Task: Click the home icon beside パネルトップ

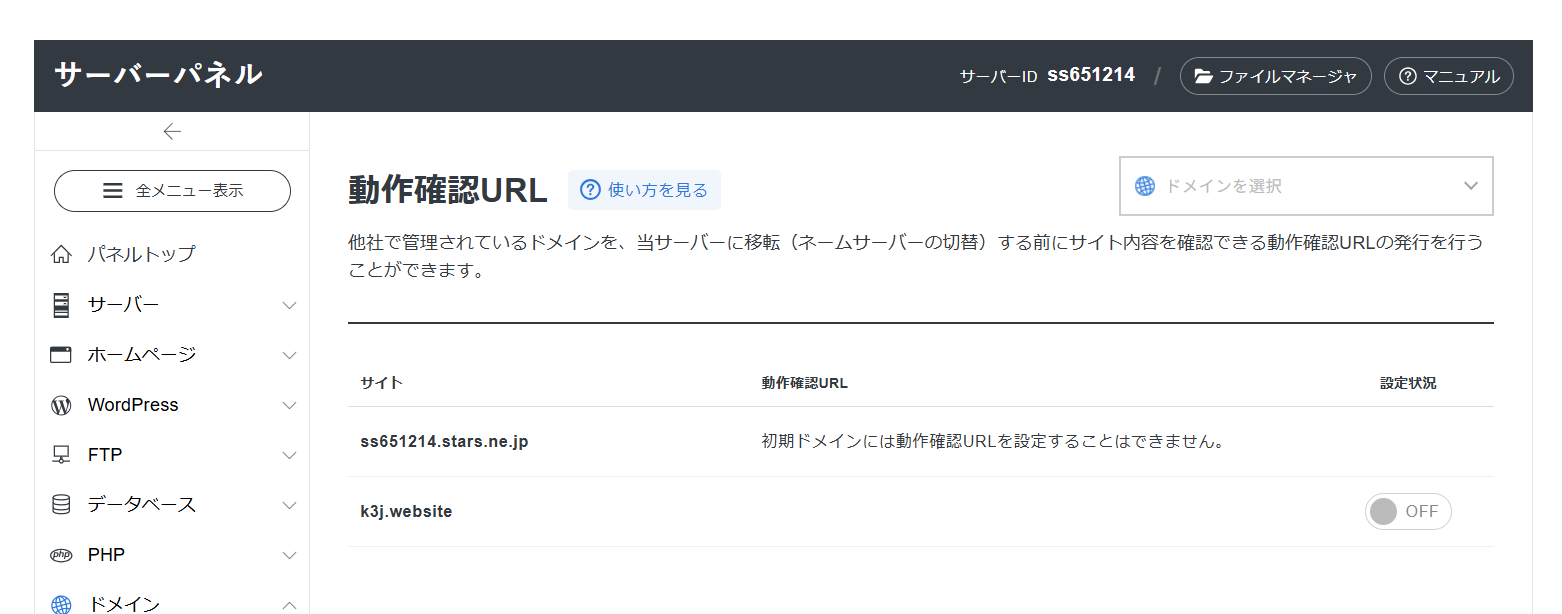Action: (61, 254)
